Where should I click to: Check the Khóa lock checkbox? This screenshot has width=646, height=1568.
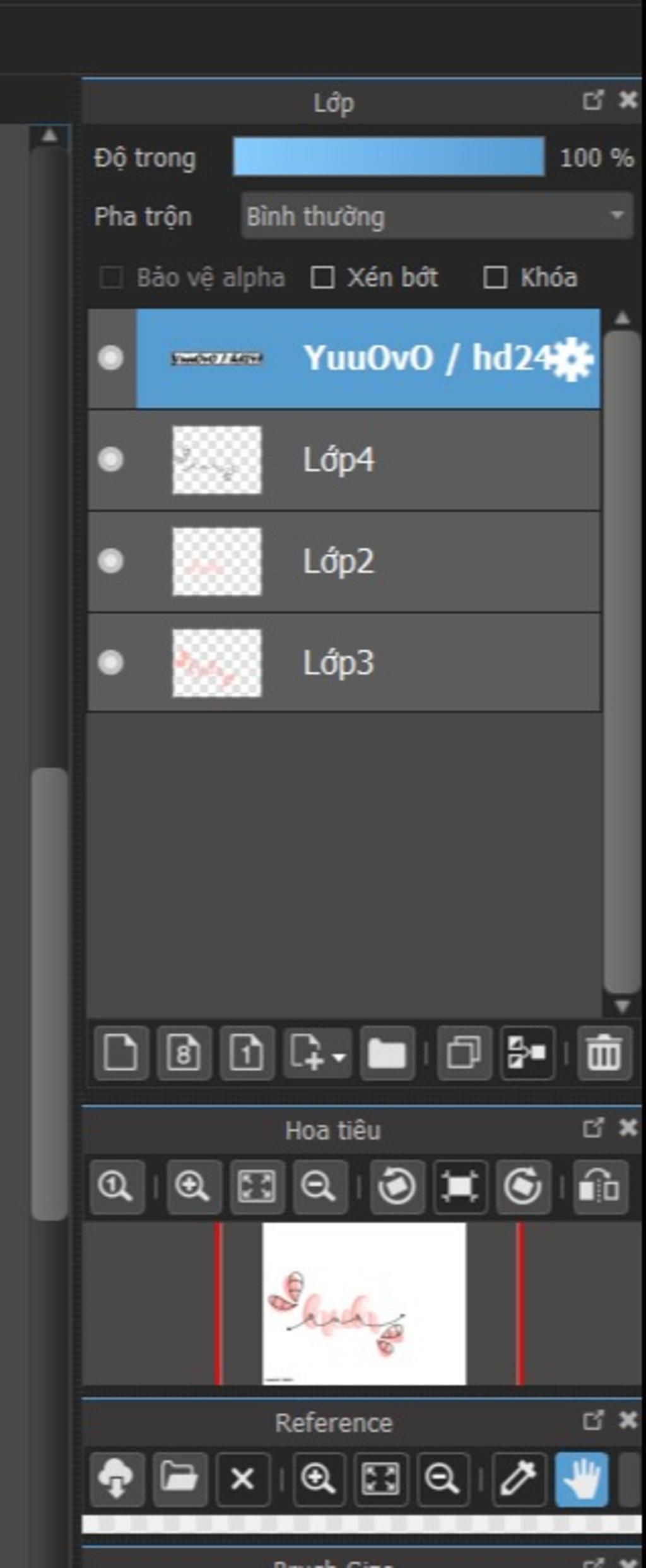[495, 278]
